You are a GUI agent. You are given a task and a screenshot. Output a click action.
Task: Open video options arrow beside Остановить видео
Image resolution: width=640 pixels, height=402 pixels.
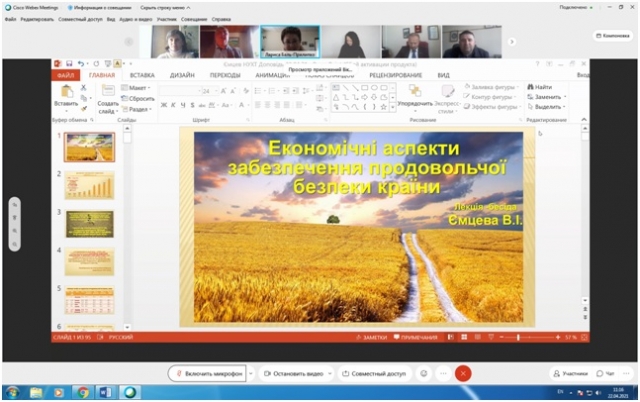[329, 373]
